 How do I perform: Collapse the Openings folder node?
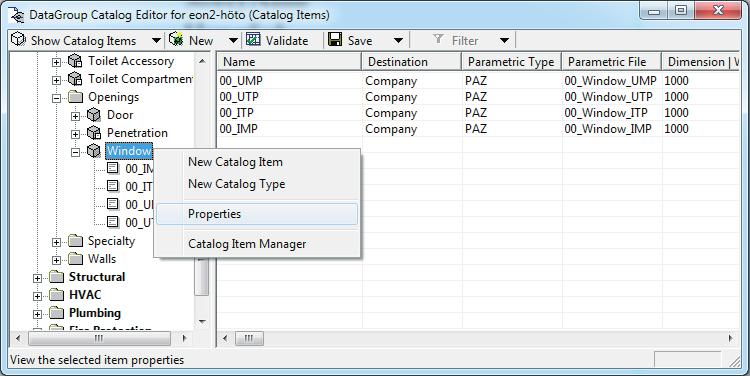(x=56, y=98)
